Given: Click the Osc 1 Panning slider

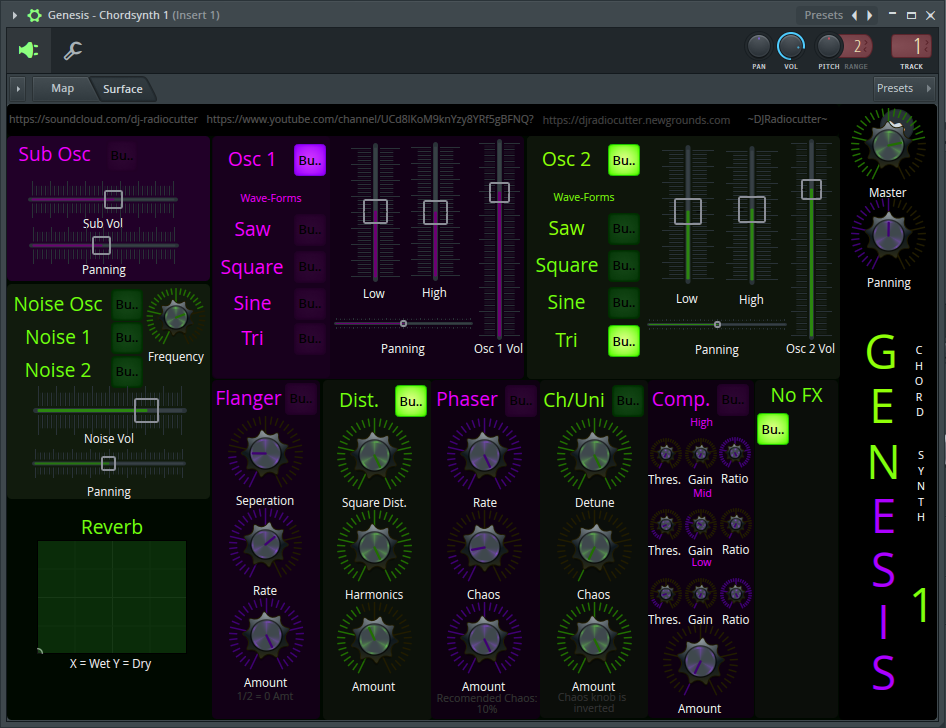Looking at the screenshot, I should [403, 324].
